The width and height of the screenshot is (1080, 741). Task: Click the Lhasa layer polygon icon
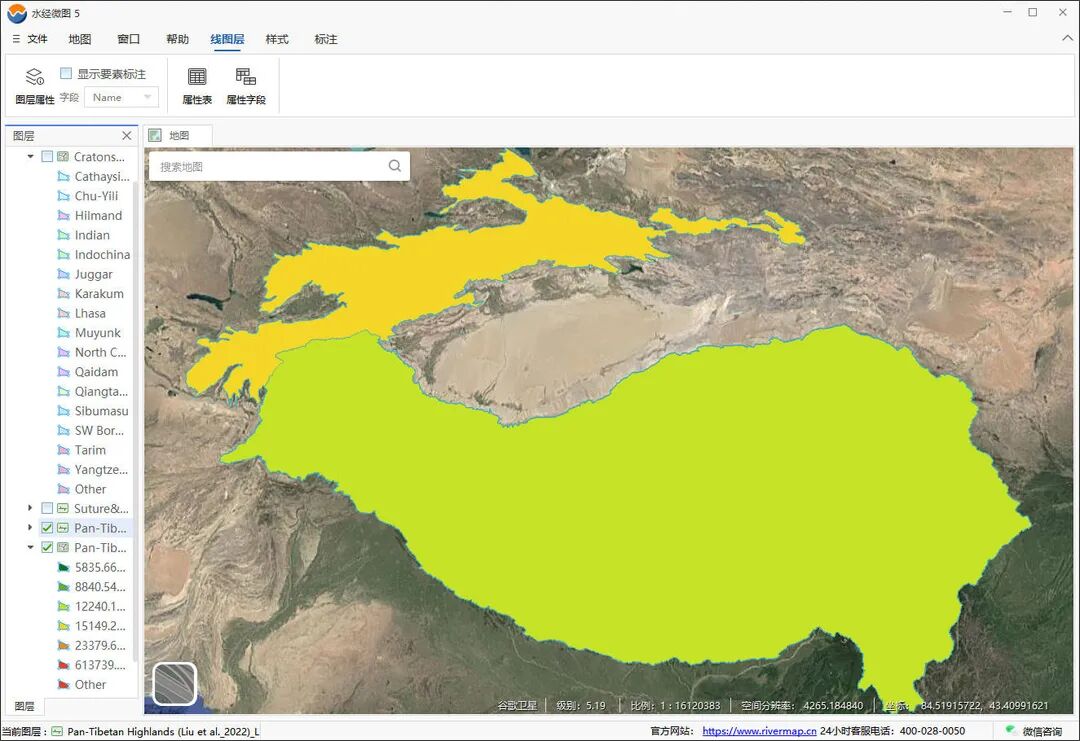63,313
